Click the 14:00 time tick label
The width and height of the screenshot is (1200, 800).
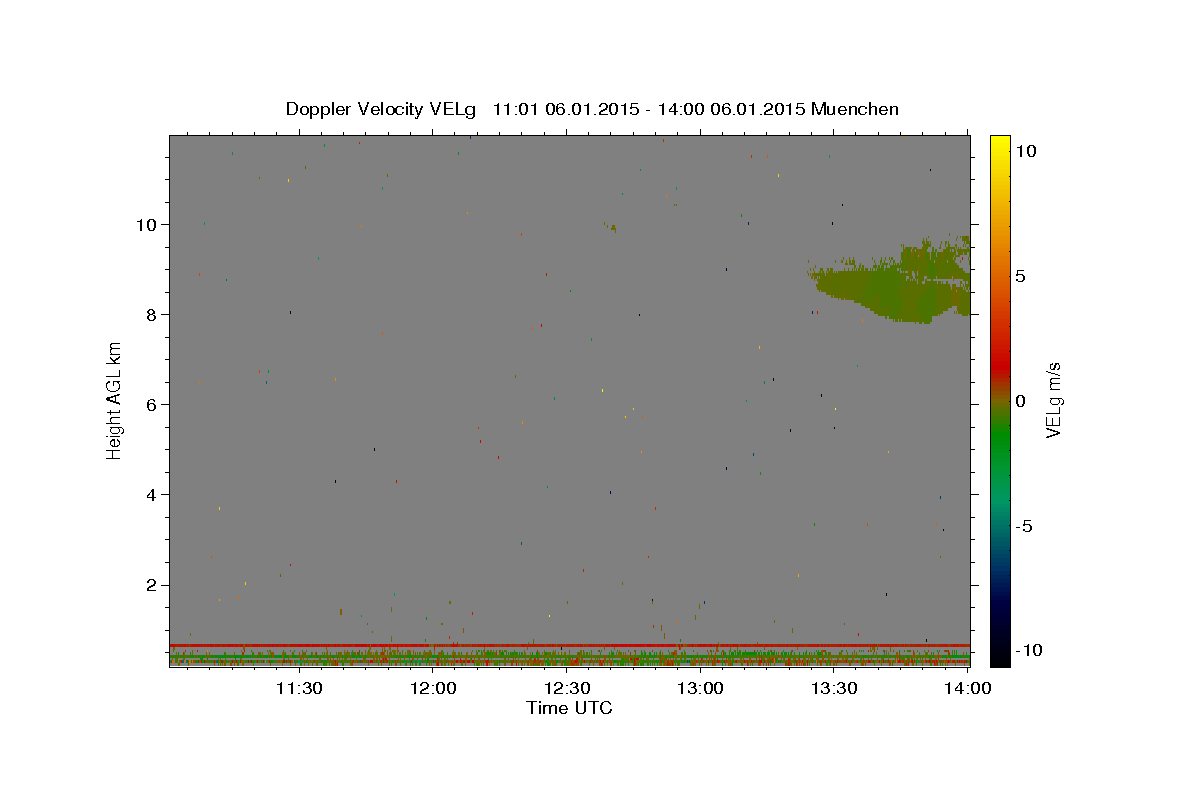point(968,688)
